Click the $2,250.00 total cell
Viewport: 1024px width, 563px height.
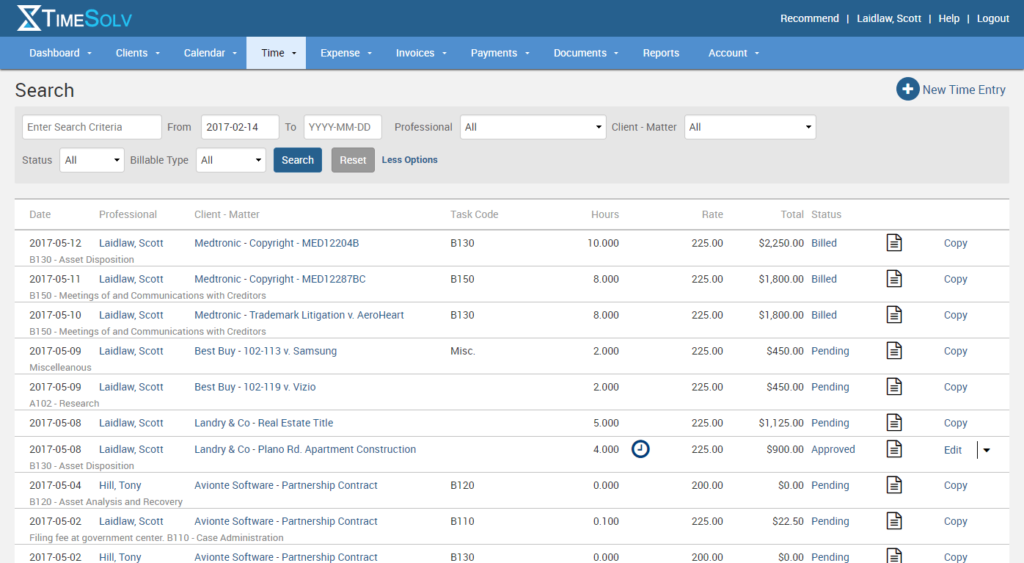click(x=781, y=243)
